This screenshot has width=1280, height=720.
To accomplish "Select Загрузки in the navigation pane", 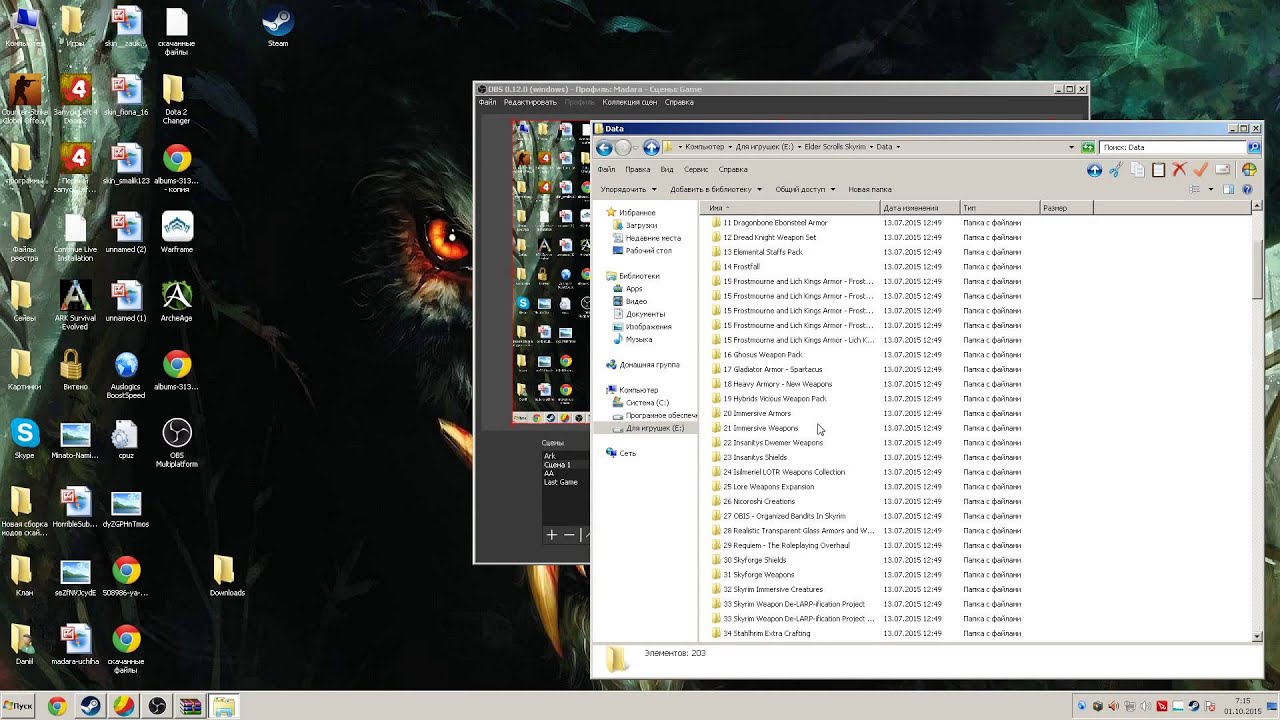I will click(641, 226).
